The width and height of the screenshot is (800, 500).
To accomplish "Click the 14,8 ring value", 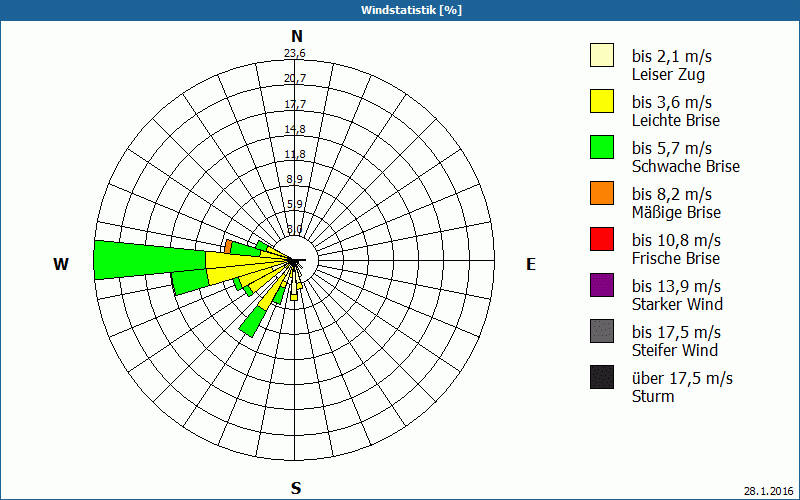I will pos(295,129).
